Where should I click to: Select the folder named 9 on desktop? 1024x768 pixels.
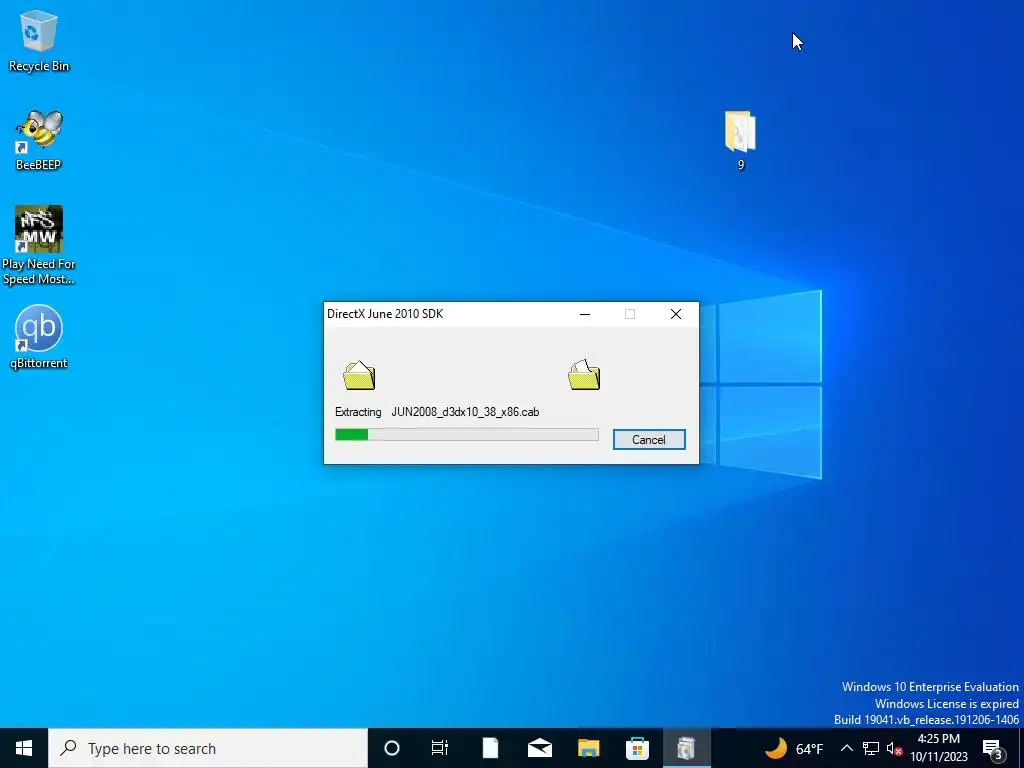click(x=740, y=140)
